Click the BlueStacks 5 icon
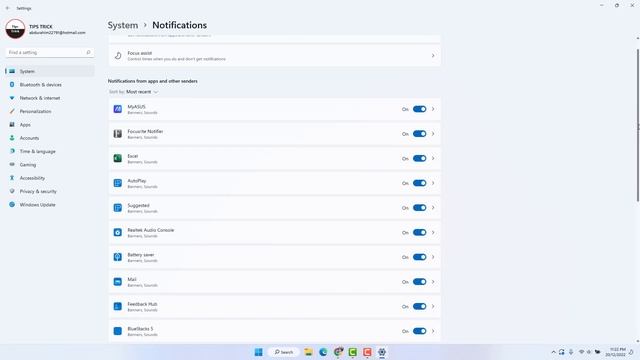Viewport: 640px width, 360px height. pyautogui.click(x=118, y=331)
